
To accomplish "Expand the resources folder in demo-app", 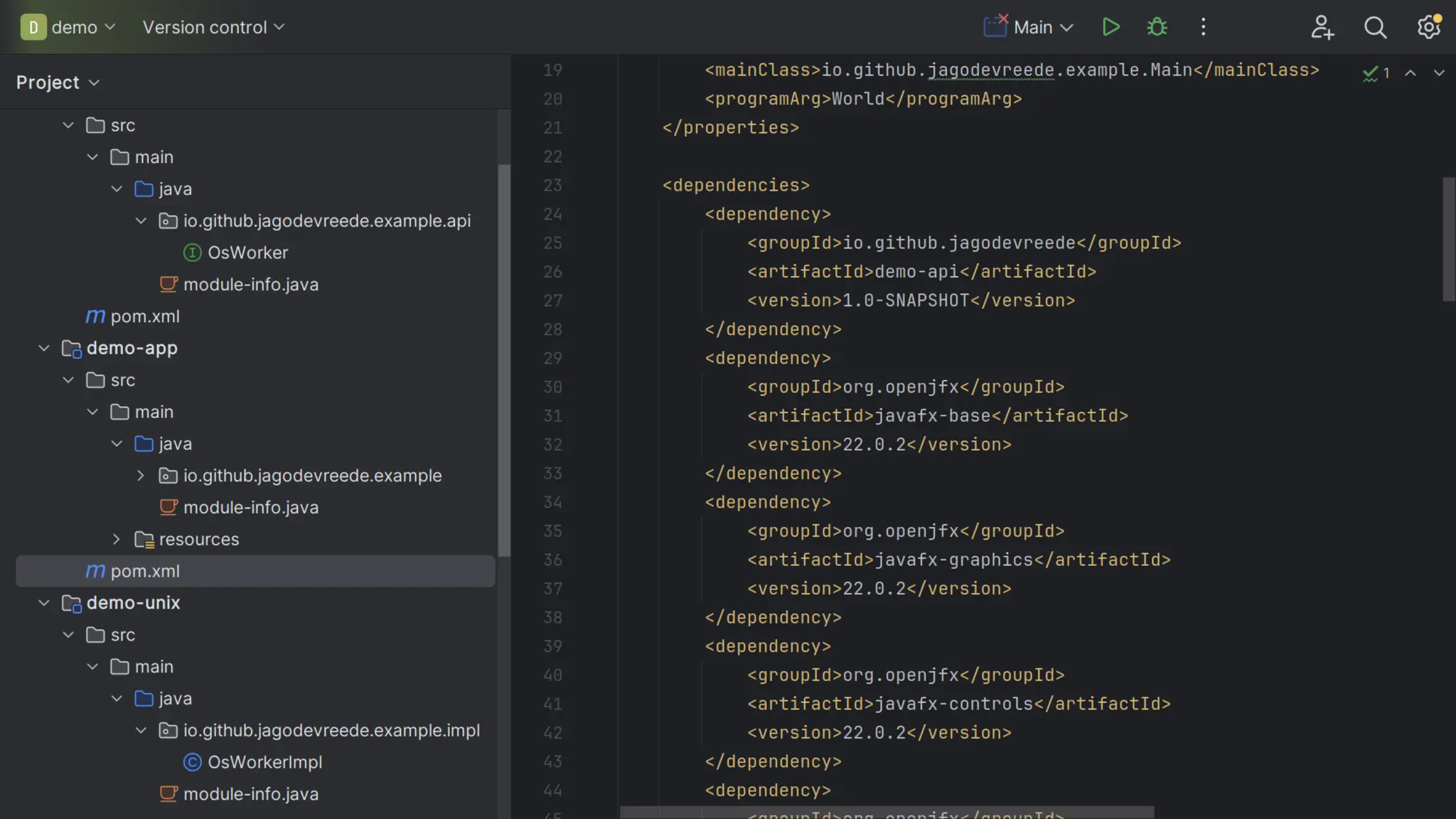I will pyautogui.click(x=117, y=540).
